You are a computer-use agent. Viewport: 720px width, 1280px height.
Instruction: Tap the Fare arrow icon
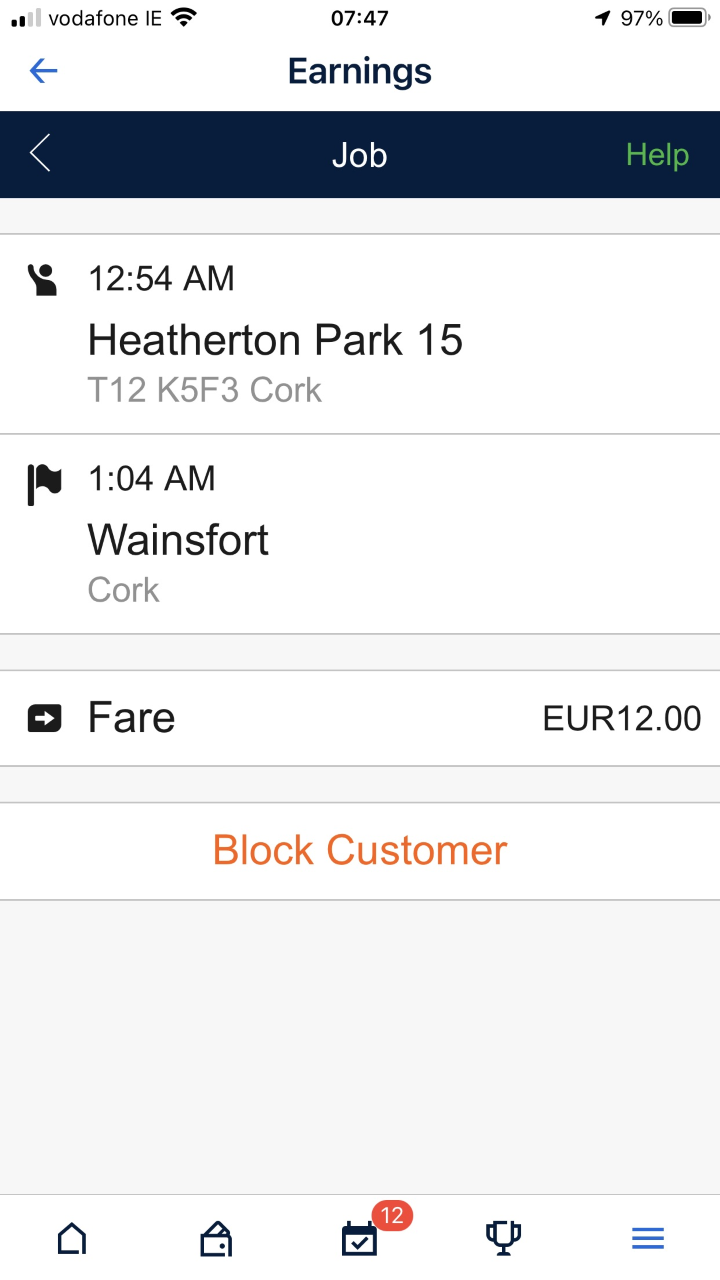(44, 718)
